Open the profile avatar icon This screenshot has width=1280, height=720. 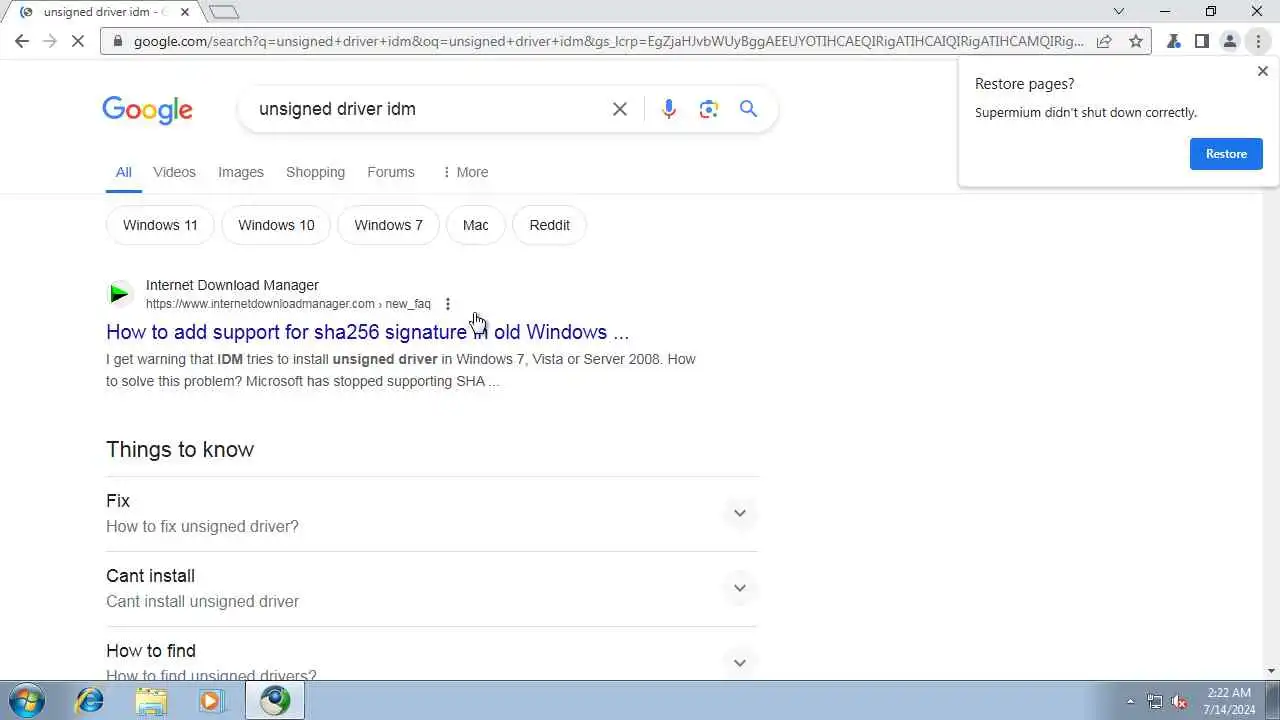tap(1230, 41)
